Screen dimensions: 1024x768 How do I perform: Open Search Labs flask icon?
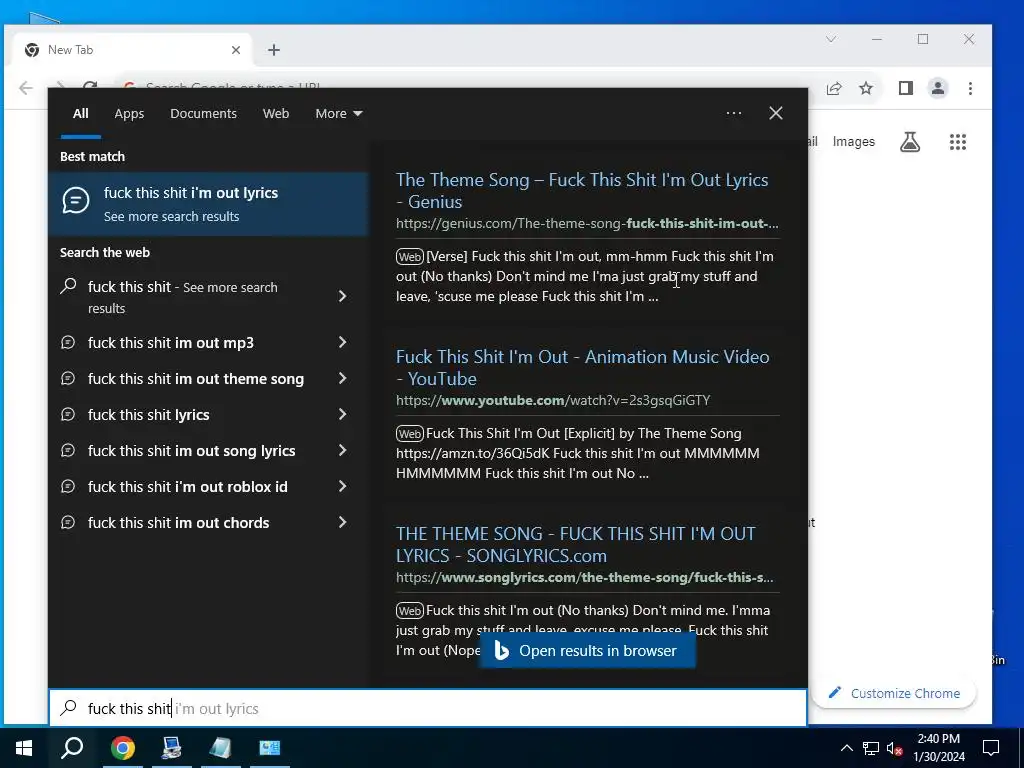(x=910, y=142)
